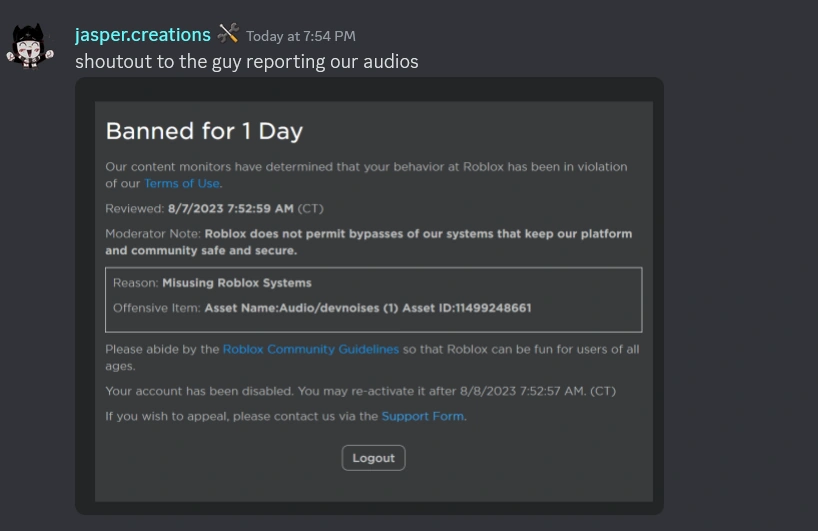The width and height of the screenshot is (818, 531).
Task: Click the account re-activation date line
Action: click(x=360, y=391)
